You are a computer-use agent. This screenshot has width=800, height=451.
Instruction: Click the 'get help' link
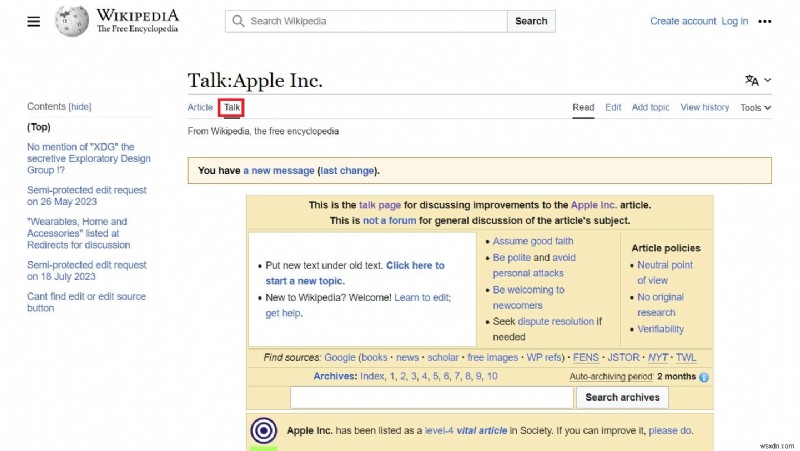pyautogui.click(x=283, y=313)
